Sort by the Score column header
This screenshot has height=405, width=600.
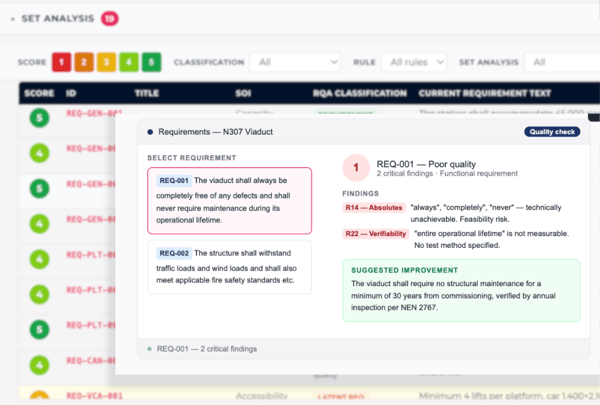point(39,93)
